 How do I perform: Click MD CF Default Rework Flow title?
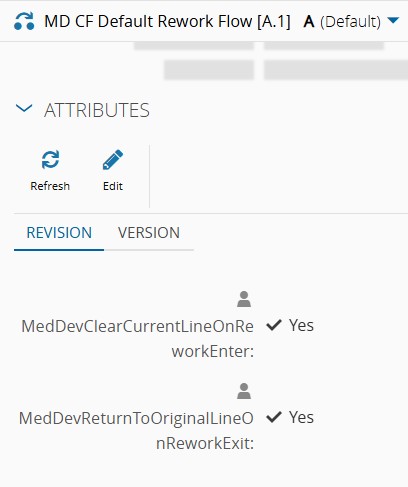(167, 21)
